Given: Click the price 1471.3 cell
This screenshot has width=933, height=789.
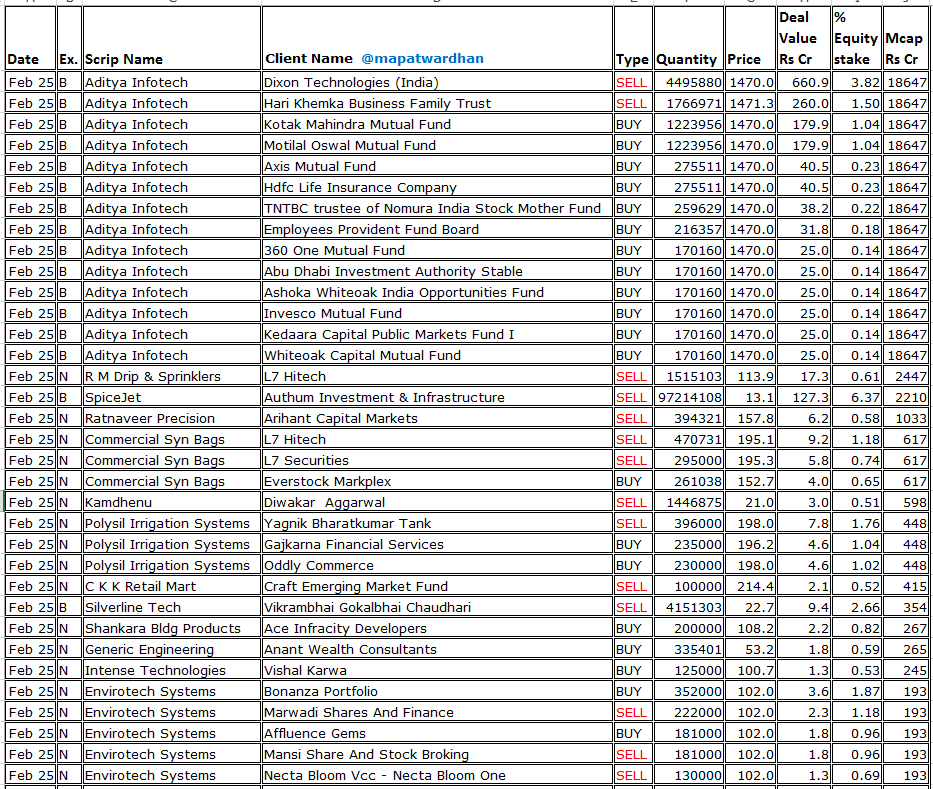Looking at the screenshot, I should tap(751, 103).
